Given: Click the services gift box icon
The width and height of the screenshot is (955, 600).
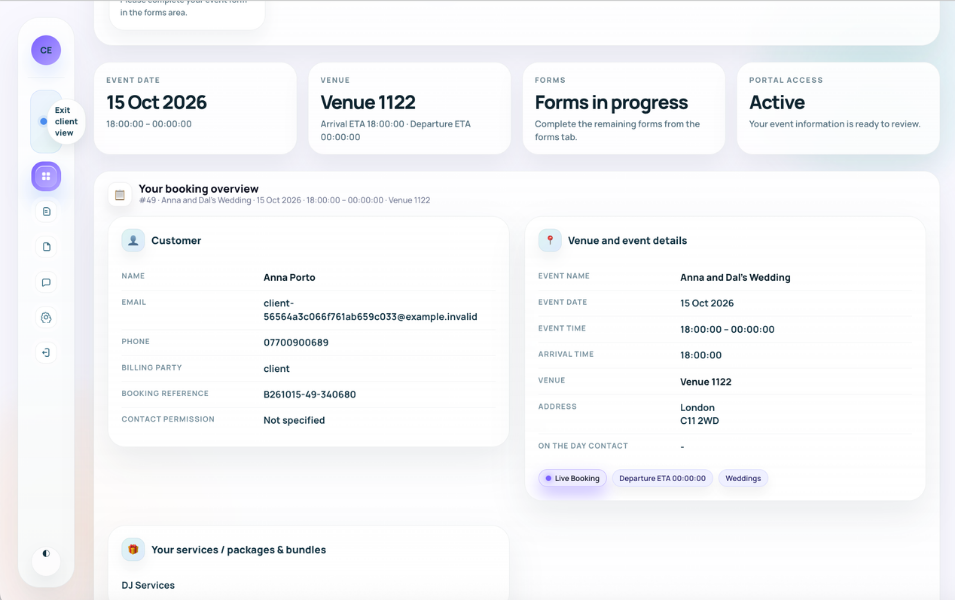Looking at the screenshot, I should (133, 549).
